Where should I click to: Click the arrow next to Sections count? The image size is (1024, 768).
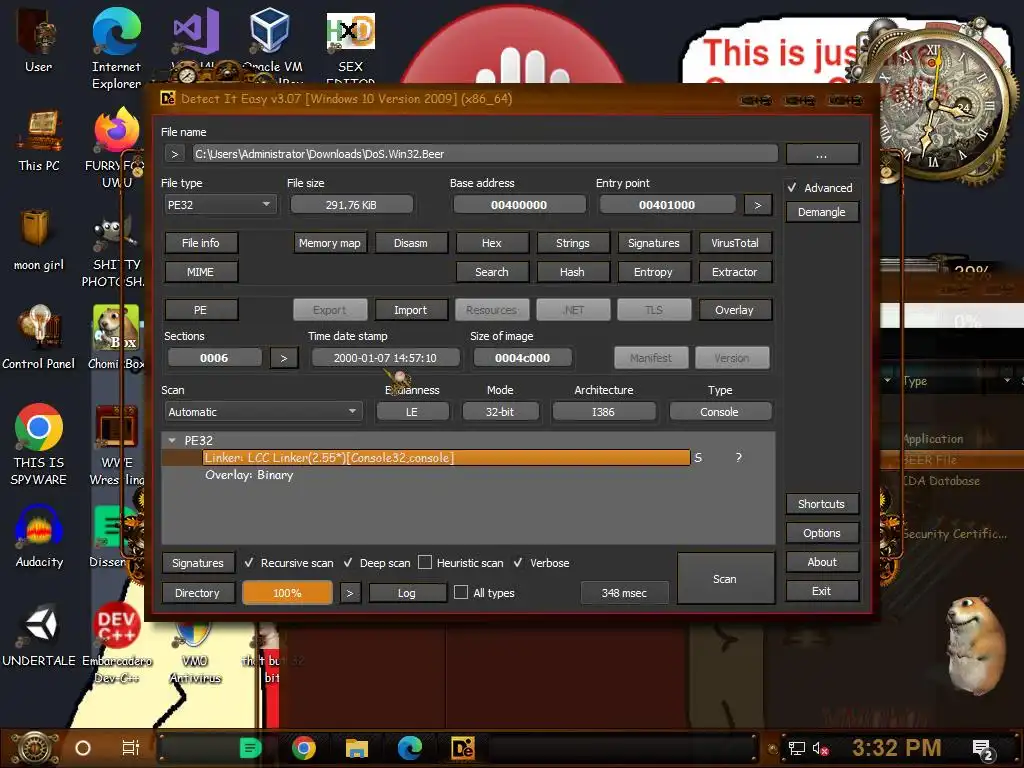[284, 358]
